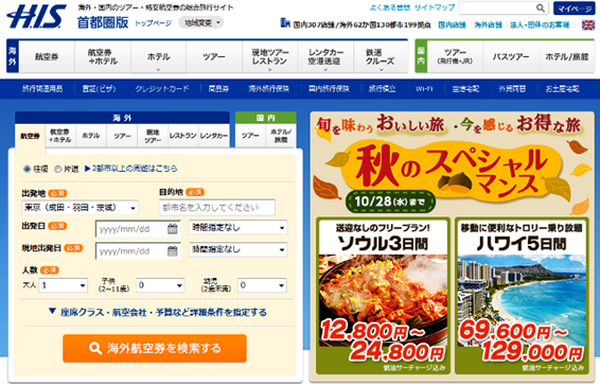
Task: Open the 出発日 time dropdown
Action: pos(238,228)
